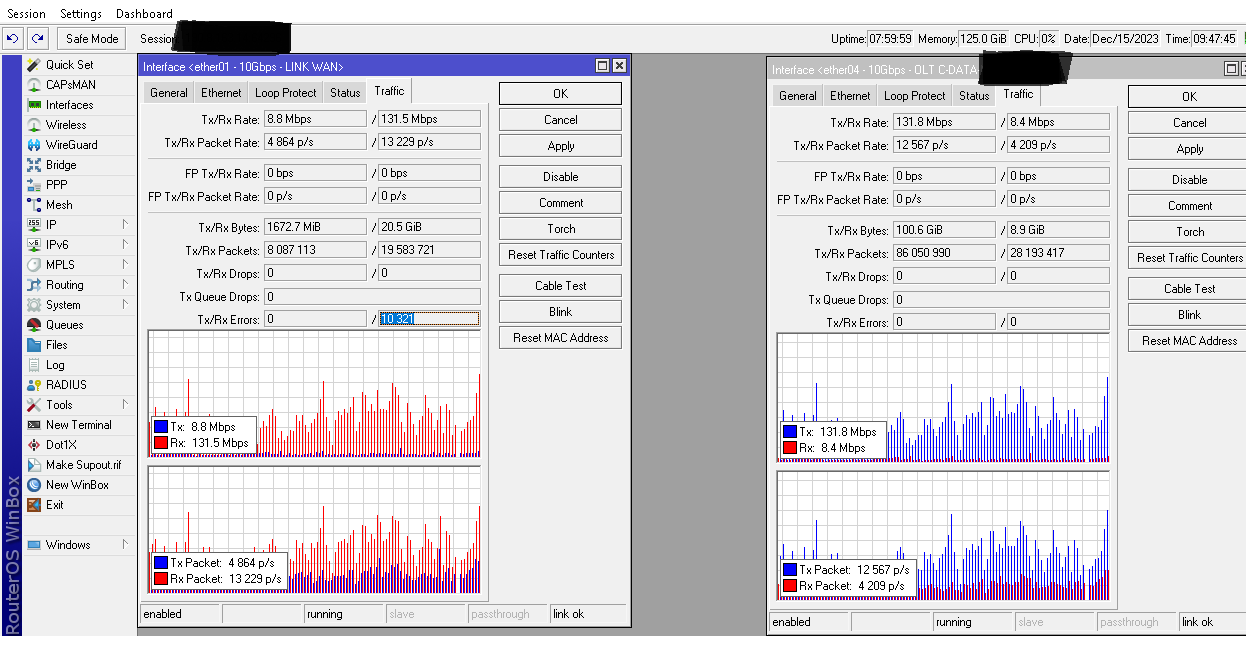Click the Redo arrow in the toolbar

tap(38, 39)
